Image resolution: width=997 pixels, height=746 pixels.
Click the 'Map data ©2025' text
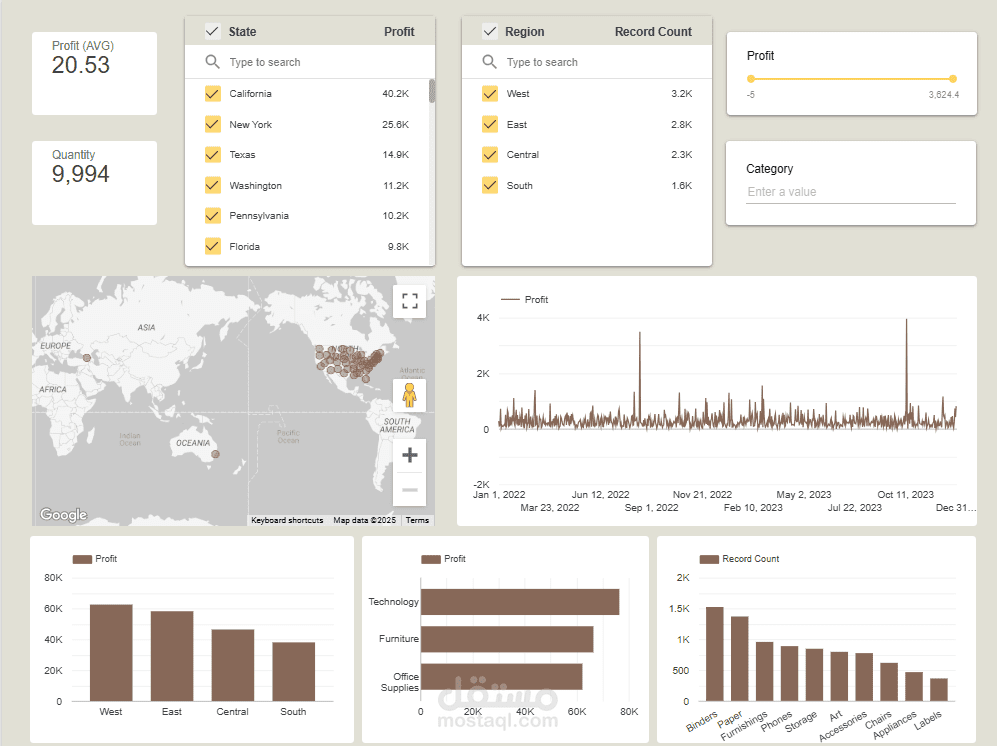click(x=364, y=520)
